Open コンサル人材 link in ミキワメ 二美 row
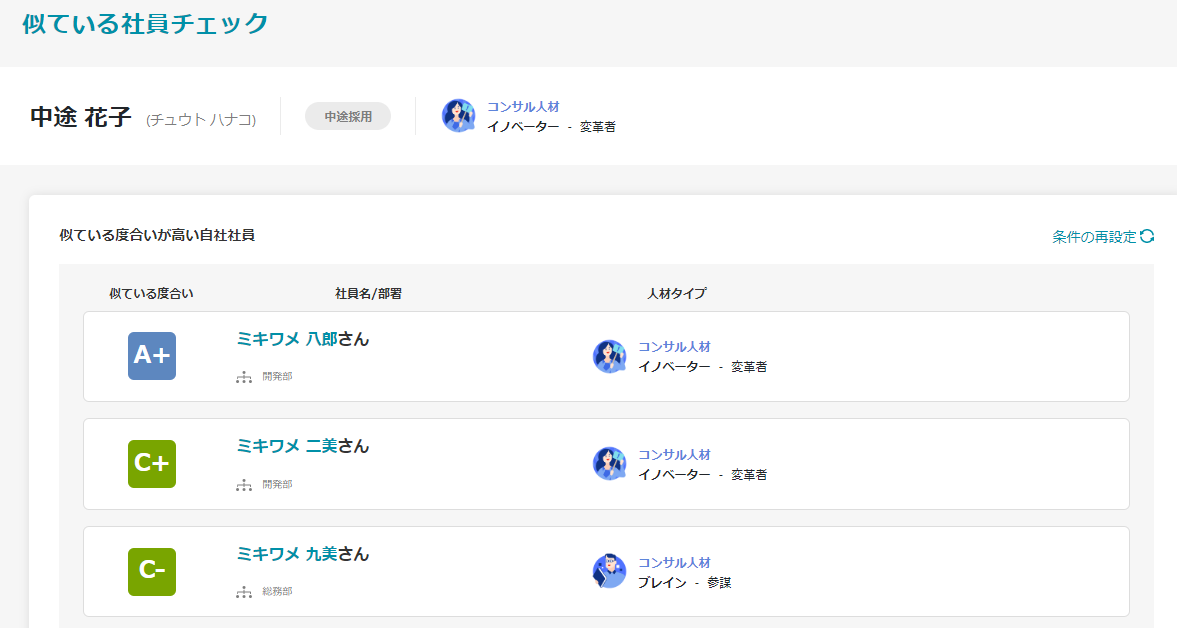The image size is (1177, 628). coord(674,455)
